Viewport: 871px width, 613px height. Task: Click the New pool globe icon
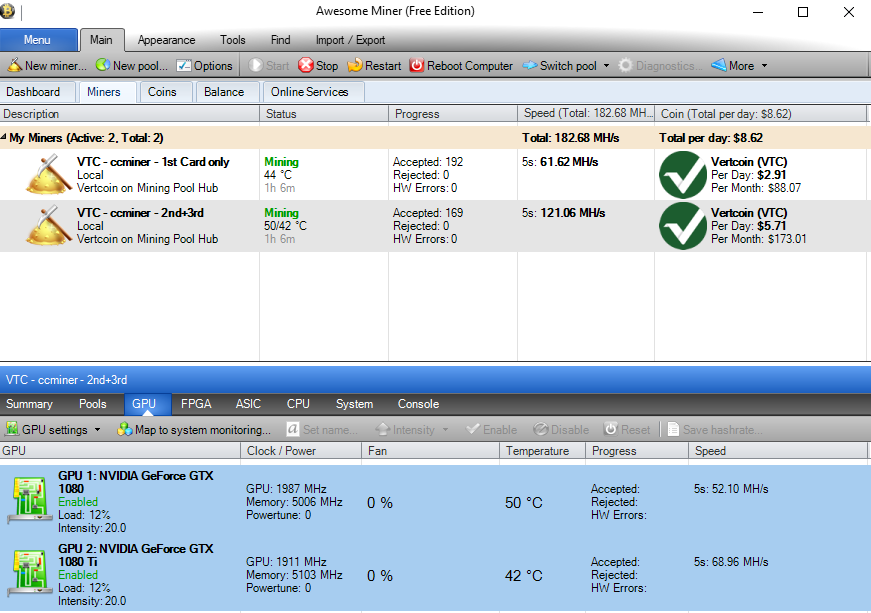(x=103, y=65)
